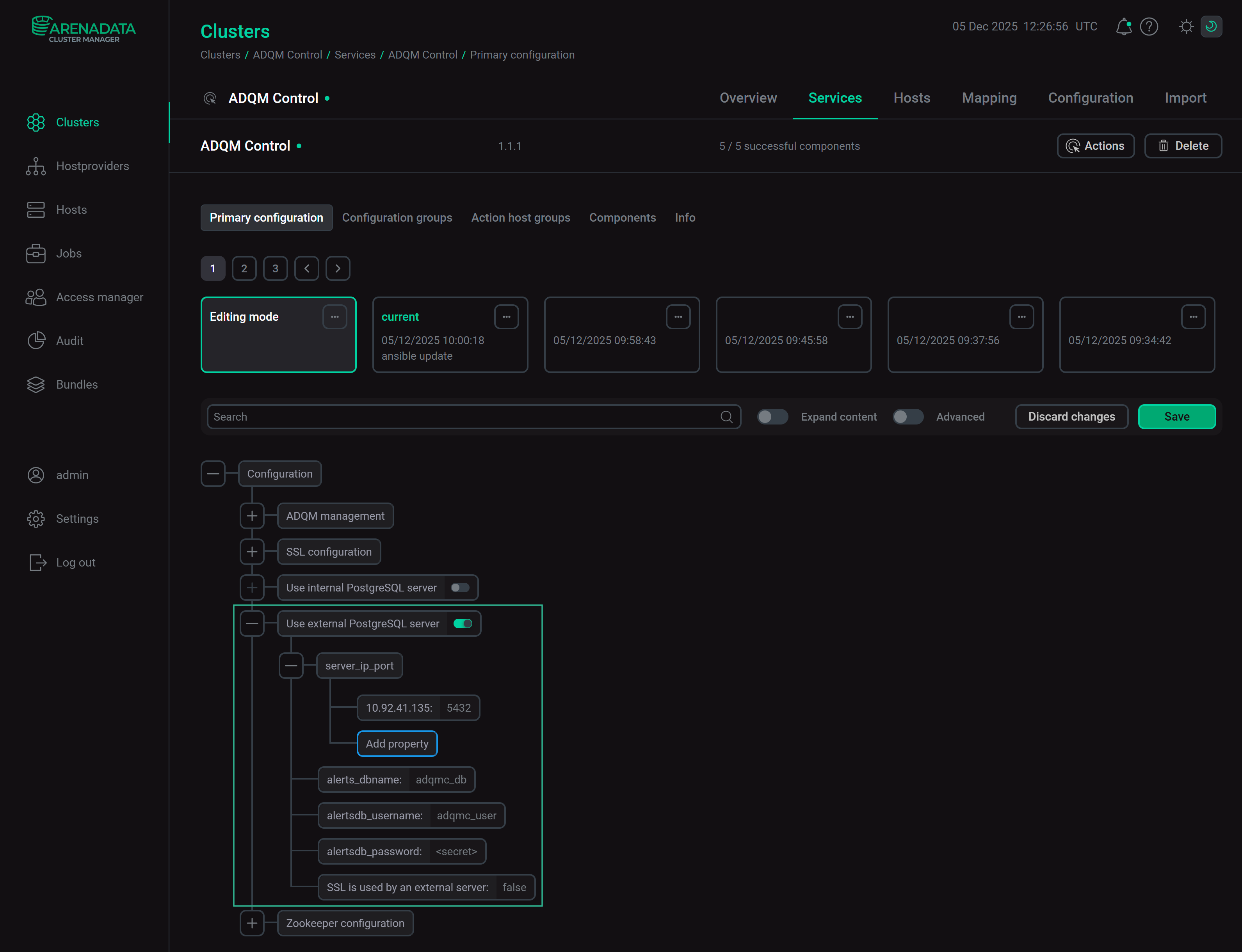The width and height of the screenshot is (1242, 952).
Task: Open the Audit section icon
Action: (36, 340)
